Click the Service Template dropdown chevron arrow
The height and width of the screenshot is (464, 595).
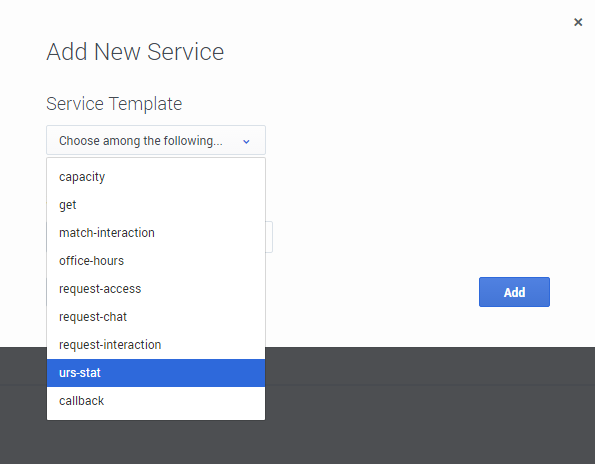pos(246,142)
